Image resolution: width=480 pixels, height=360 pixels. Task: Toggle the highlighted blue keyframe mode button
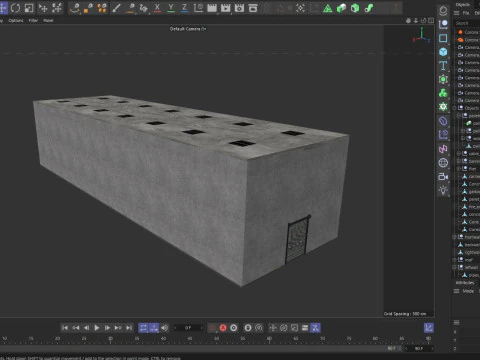tap(315, 328)
